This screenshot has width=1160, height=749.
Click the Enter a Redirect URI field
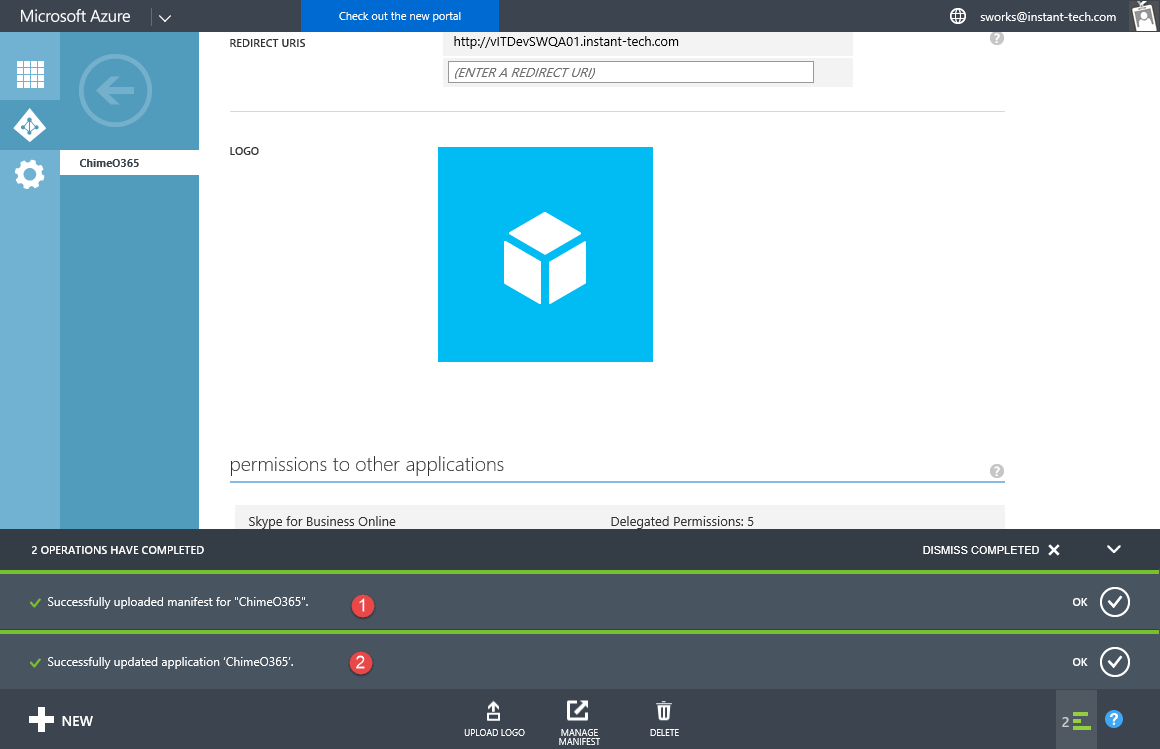630,72
